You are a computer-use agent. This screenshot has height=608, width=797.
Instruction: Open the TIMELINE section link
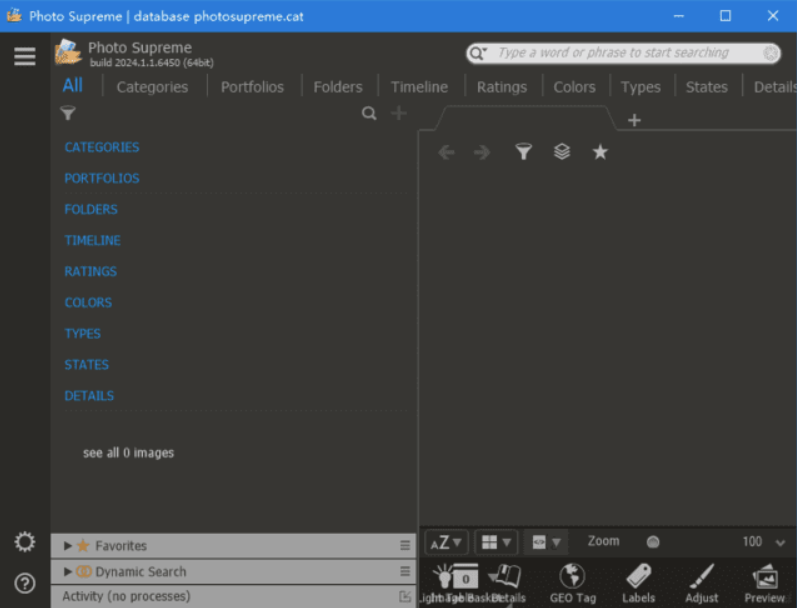pyautogui.click(x=93, y=240)
